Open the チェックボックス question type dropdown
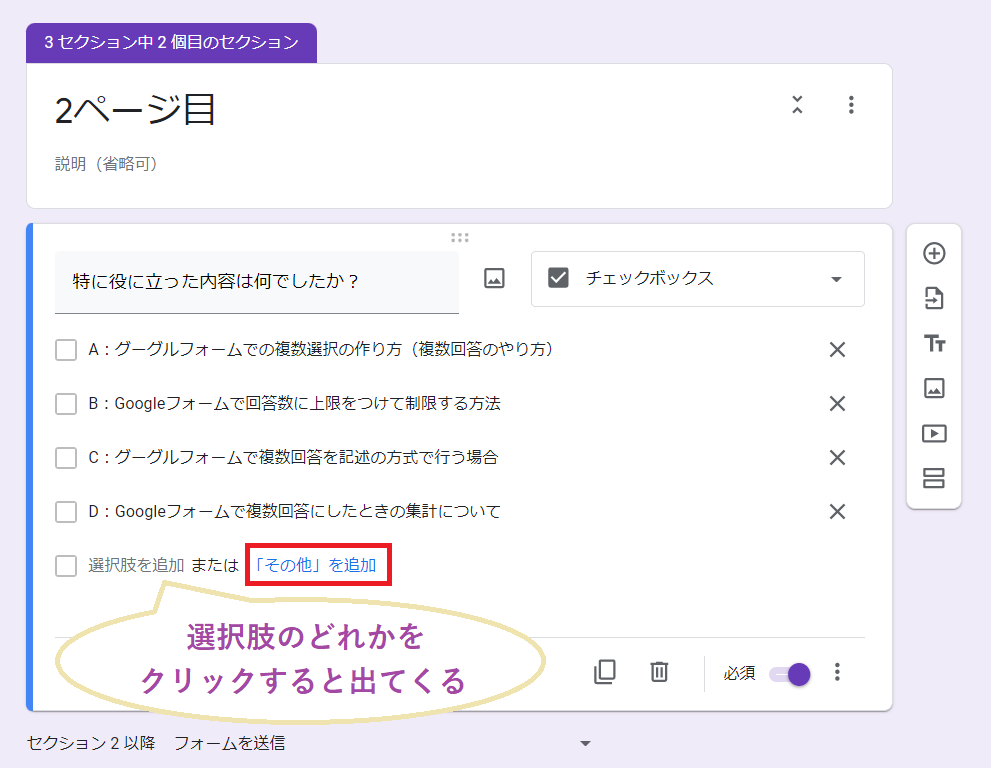Image resolution: width=991 pixels, height=768 pixels. [697, 279]
